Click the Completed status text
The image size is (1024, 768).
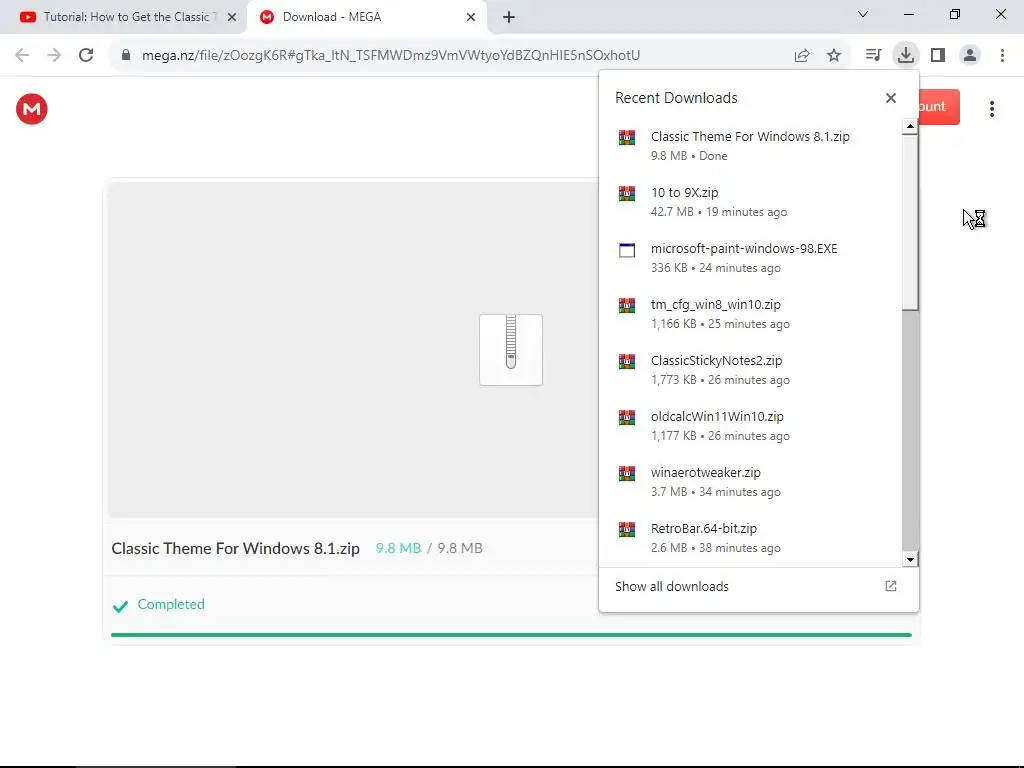coord(171,604)
